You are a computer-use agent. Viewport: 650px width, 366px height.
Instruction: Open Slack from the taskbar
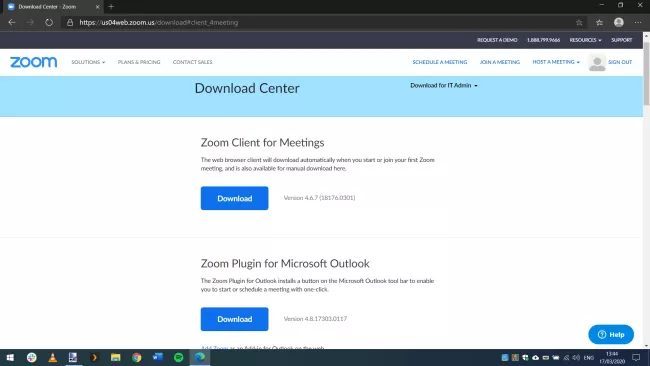tap(32, 357)
